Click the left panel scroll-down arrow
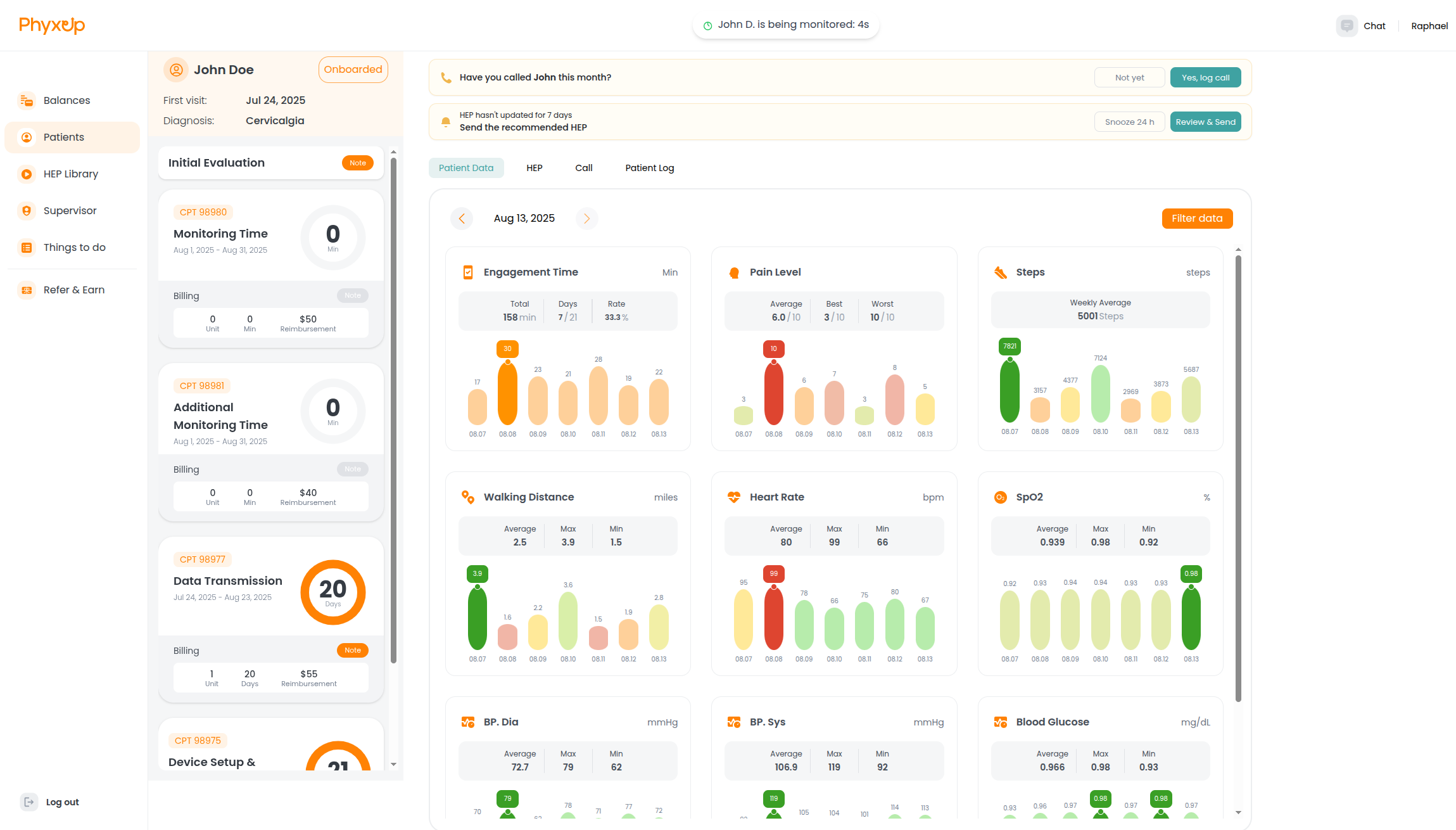Image resolution: width=1456 pixels, height=830 pixels. tap(393, 764)
